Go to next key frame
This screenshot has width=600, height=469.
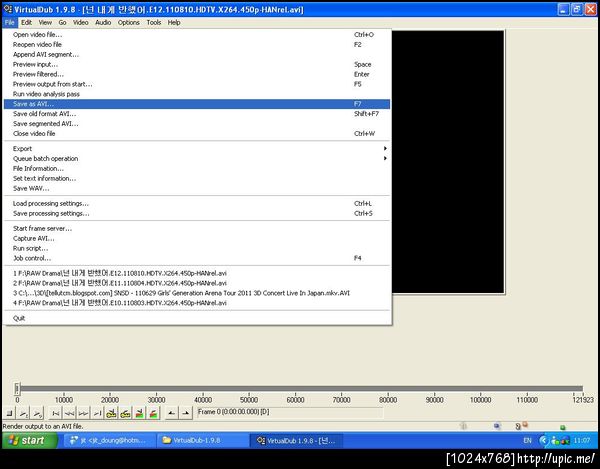pos(126,413)
